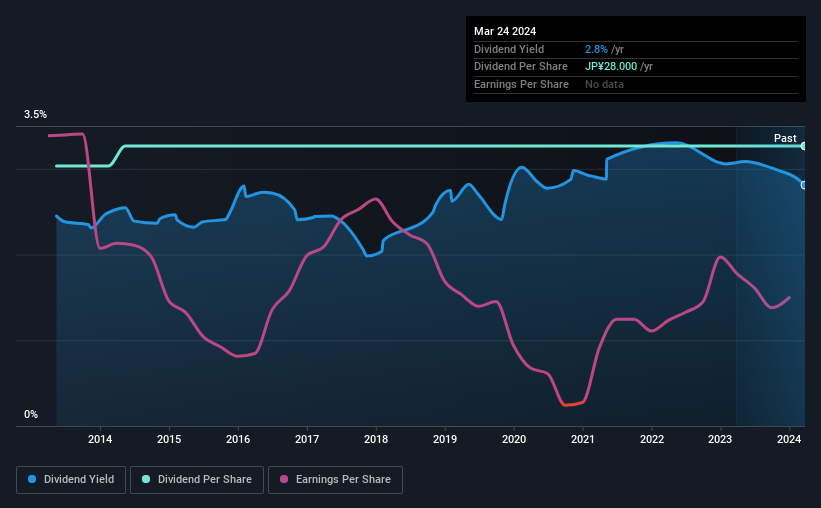Image resolution: width=821 pixels, height=508 pixels.
Task: Click the 3.5% y-axis label
Action: (35, 114)
